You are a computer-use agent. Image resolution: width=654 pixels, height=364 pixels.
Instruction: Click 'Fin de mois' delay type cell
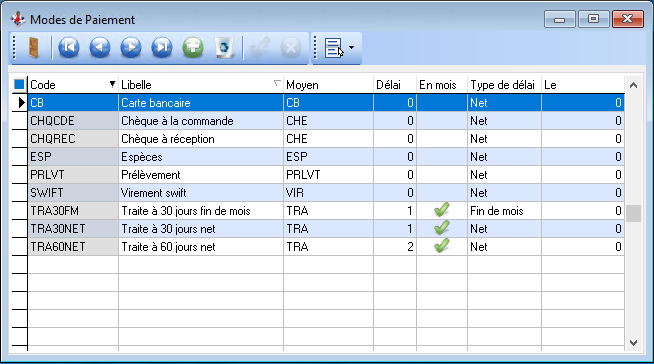coord(504,211)
